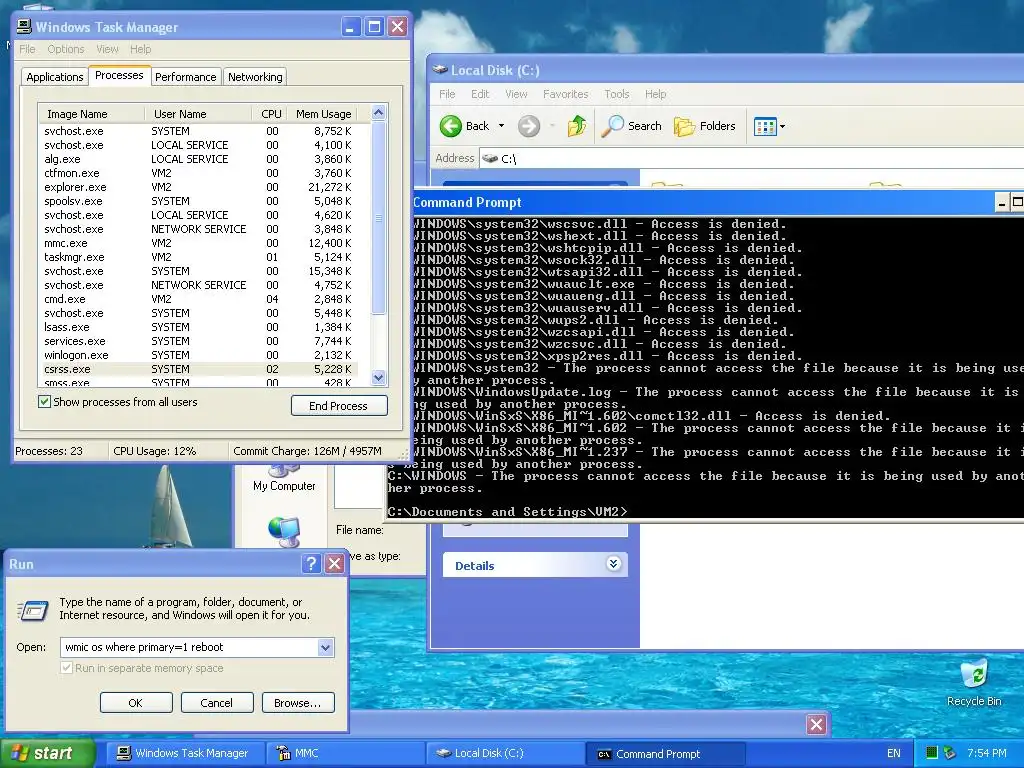Switch to Command Prompt taskbar button
This screenshot has height=768, width=1024.
pos(665,754)
